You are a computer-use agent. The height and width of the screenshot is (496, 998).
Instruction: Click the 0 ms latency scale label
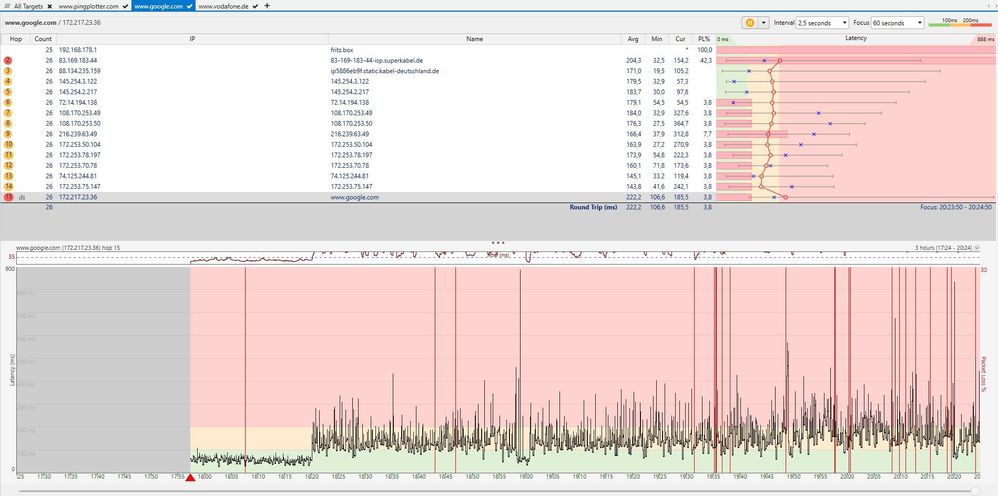pos(722,39)
